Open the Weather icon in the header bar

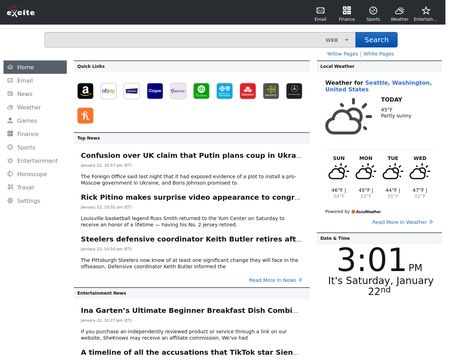click(x=399, y=14)
